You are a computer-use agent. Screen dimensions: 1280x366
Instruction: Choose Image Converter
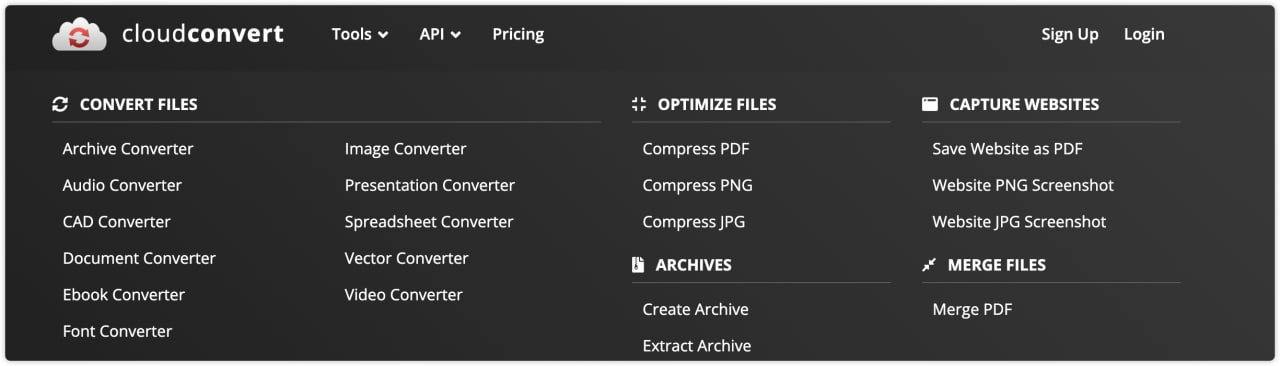(406, 148)
